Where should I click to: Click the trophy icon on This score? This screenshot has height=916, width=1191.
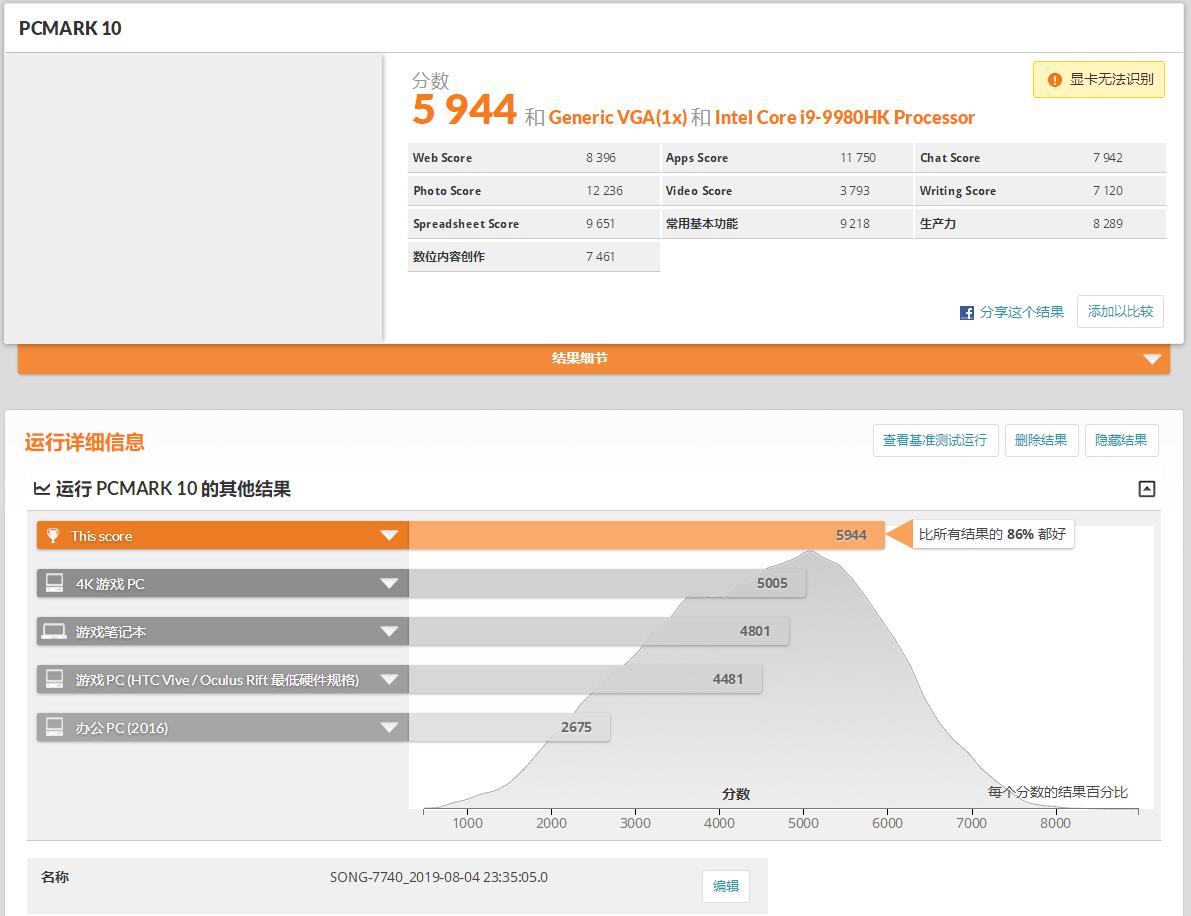(x=54, y=536)
